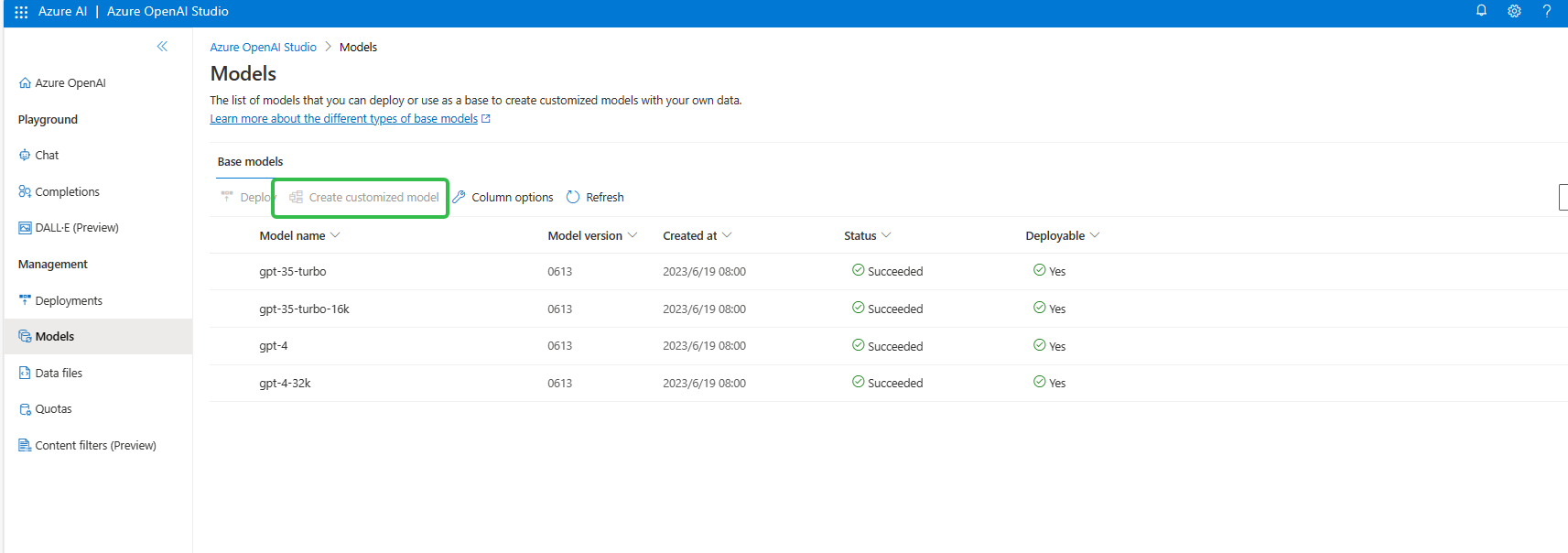Select the gpt-35-turbo model row
1568x553 pixels.
coord(888,272)
